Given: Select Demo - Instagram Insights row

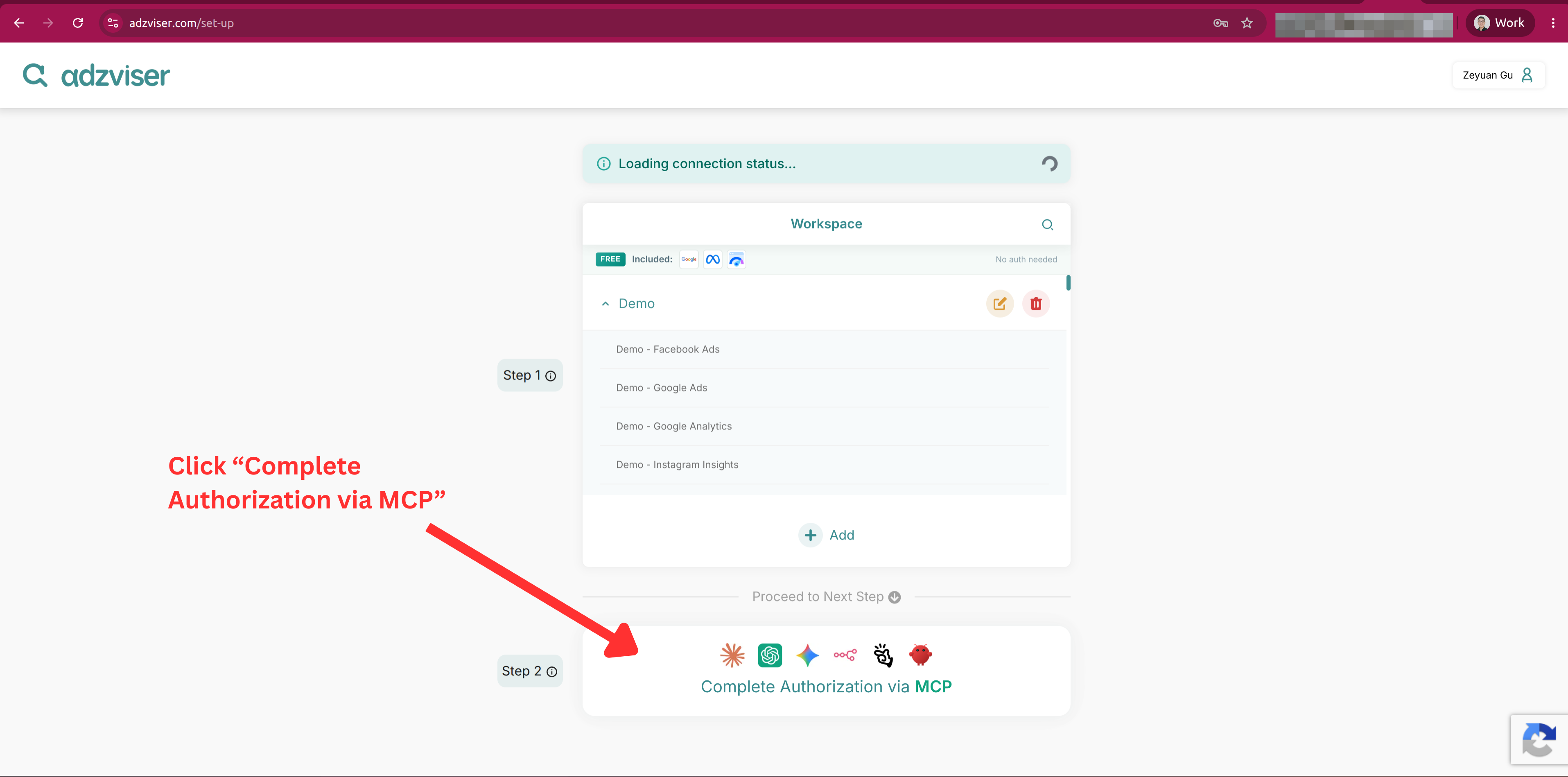Looking at the screenshot, I should click(x=824, y=464).
